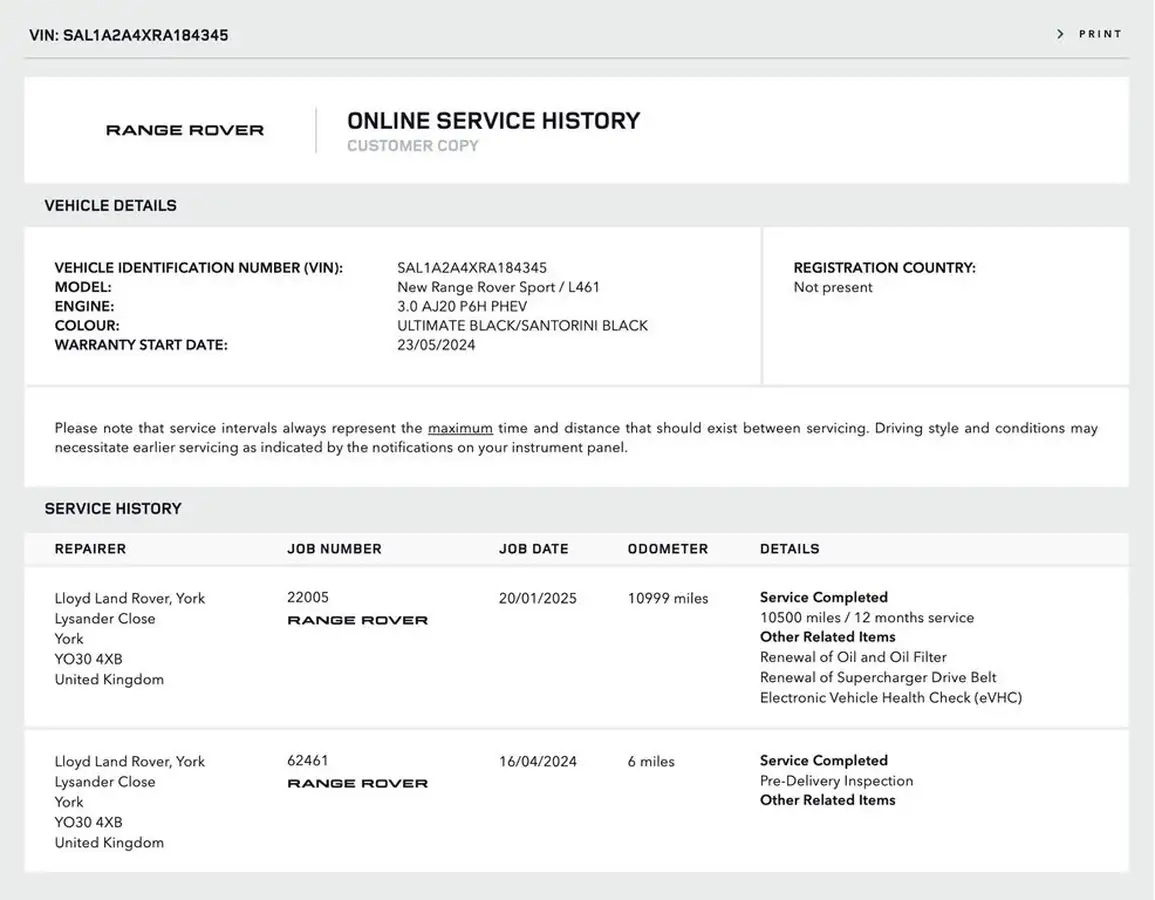Click the Engine label
This screenshot has height=900, width=1155.
[85, 306]
